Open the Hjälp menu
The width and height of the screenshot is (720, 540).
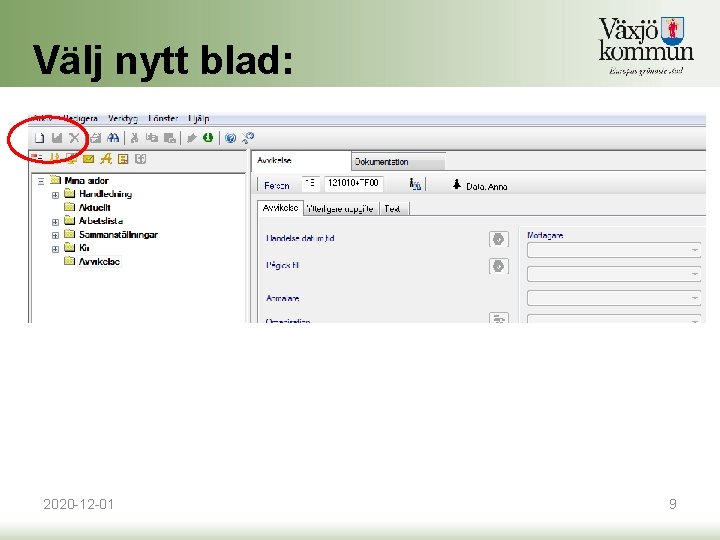[199, 118]
